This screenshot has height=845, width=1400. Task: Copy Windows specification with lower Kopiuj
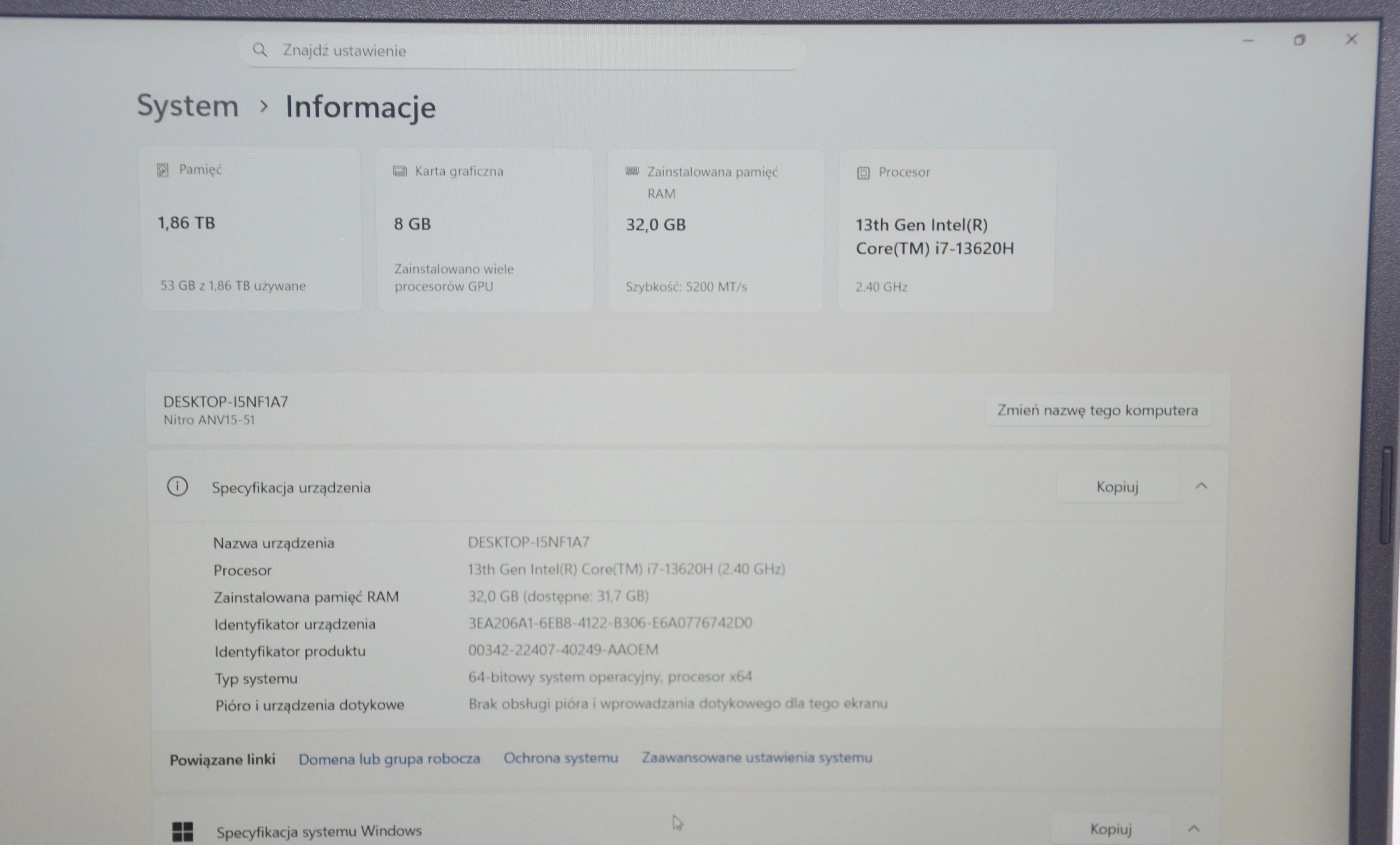(1111, 829)
